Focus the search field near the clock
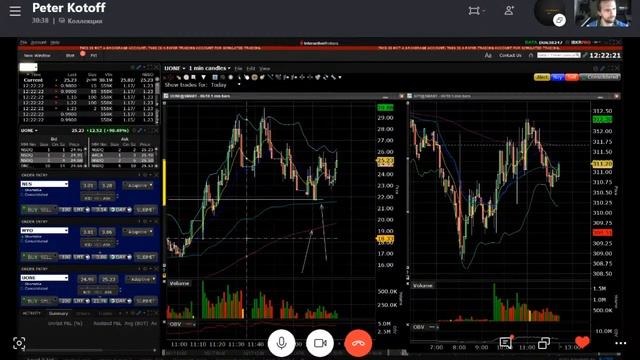 coord(558,55)
